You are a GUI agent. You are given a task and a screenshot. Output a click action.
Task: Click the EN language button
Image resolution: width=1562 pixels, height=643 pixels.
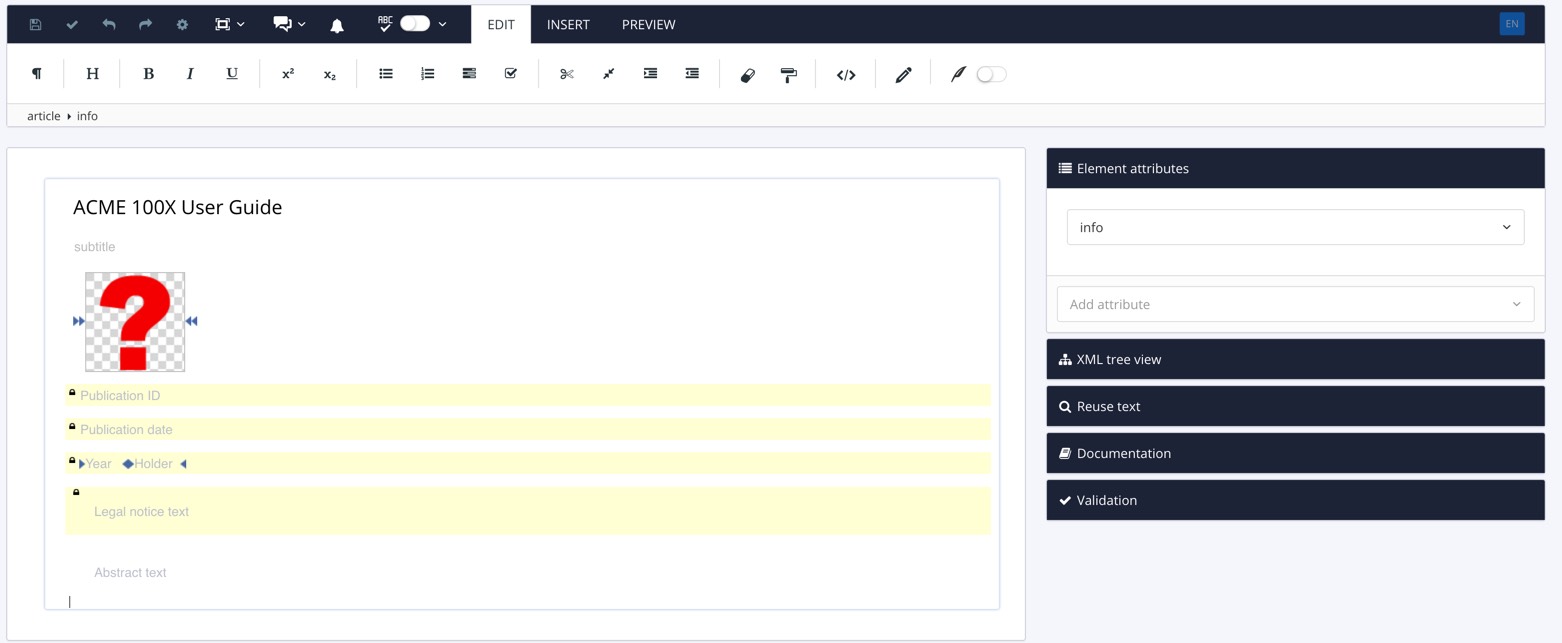tap(1511, 22)
